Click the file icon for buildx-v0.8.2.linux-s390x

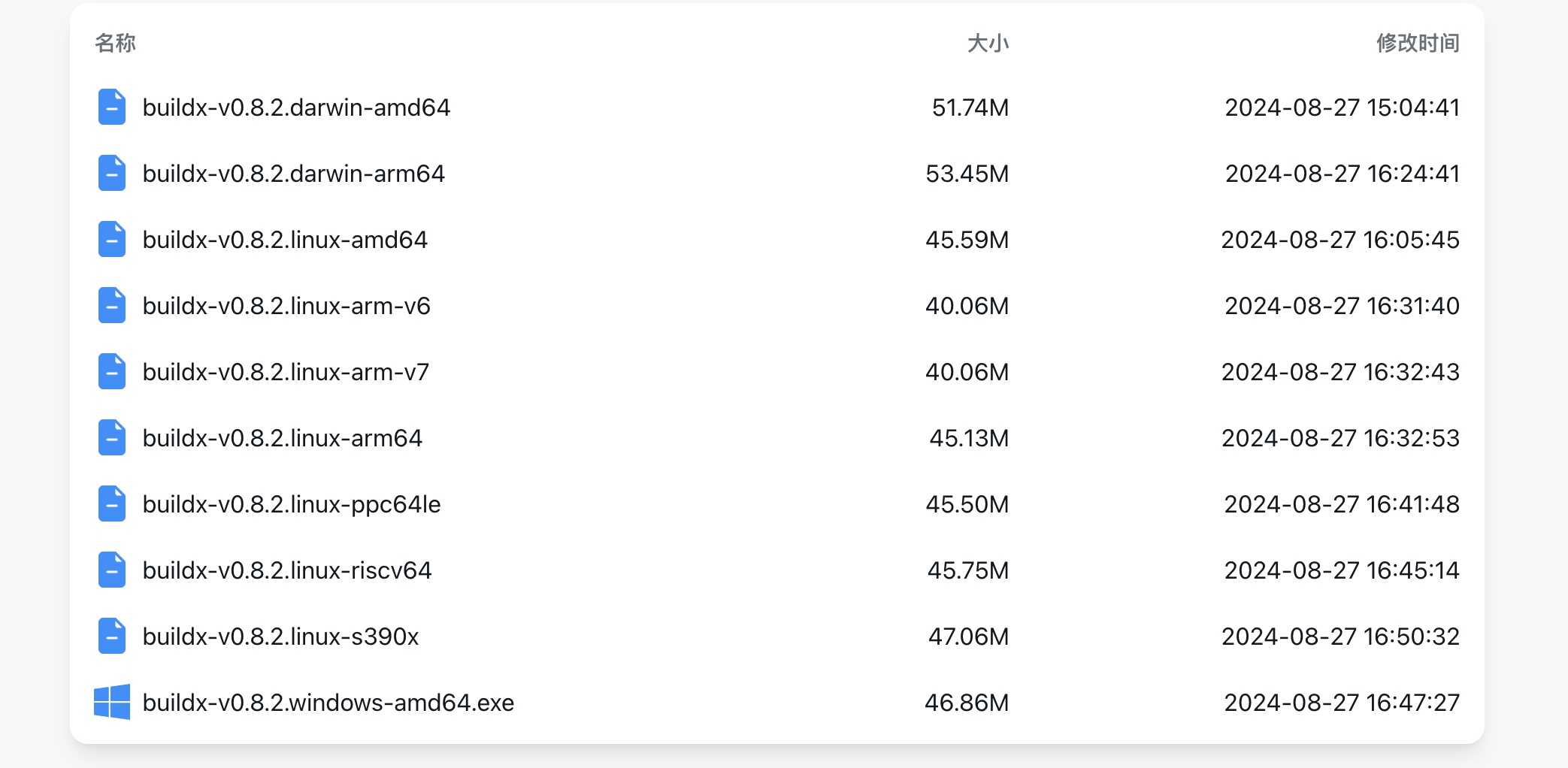pyautogui.click(x=111, y=636)
